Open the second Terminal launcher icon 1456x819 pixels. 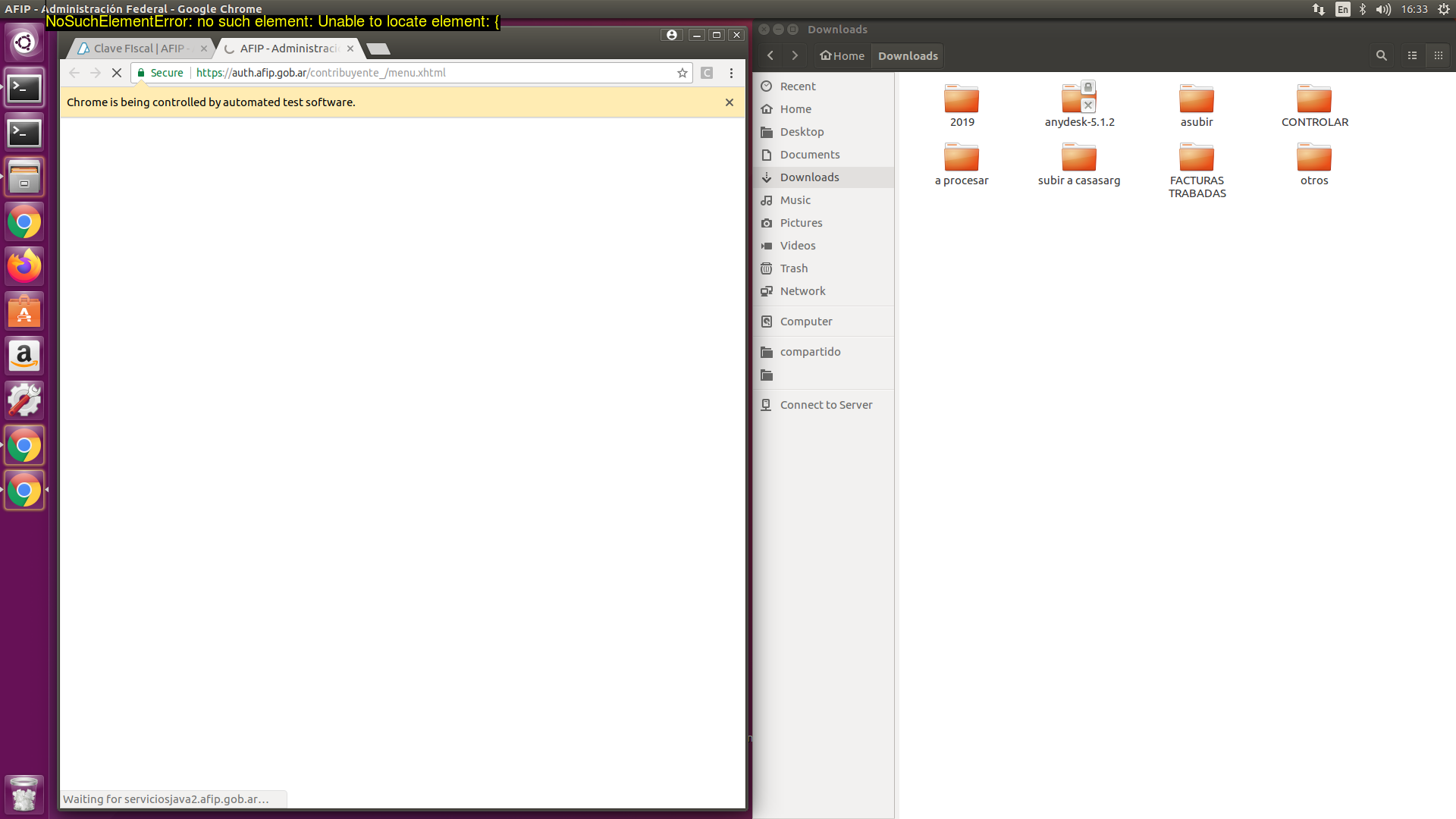tap(24, 133)
